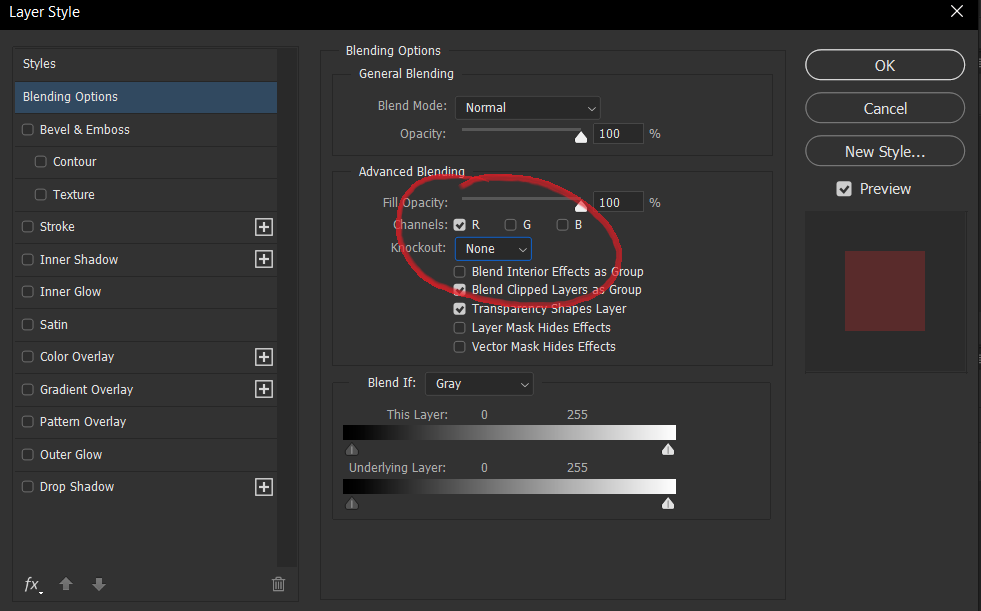Add another Color Overlay with plus icon

click(x=264, y=357)
